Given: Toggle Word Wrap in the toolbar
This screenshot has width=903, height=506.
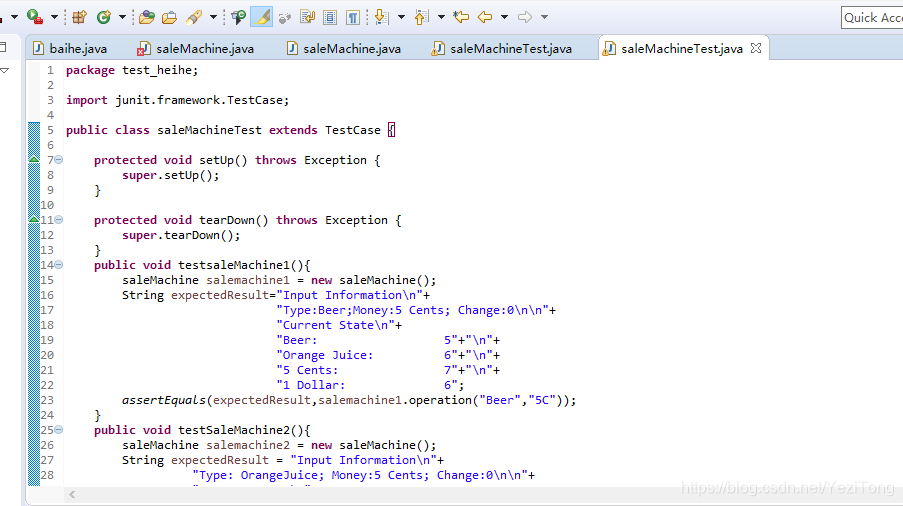Looking at the screenshot, I should click(x=308, y=17).
